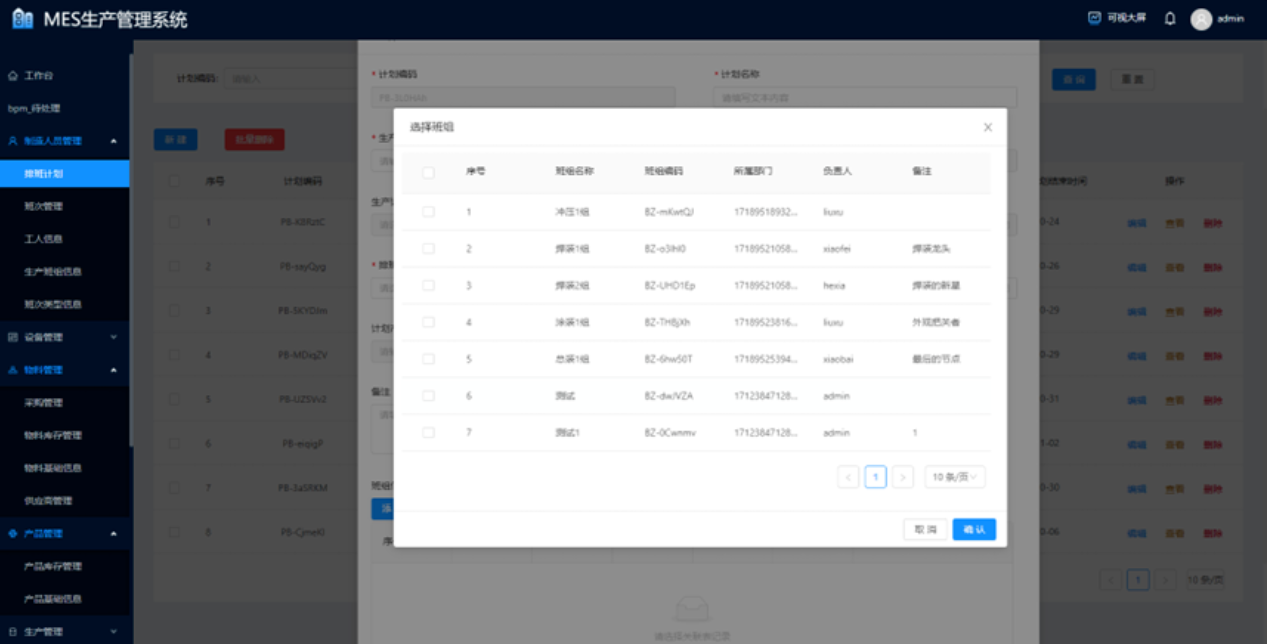Screen dimensions: 1267x644
Task: Go to next page arrow in dialog
Action: [902, 478]
